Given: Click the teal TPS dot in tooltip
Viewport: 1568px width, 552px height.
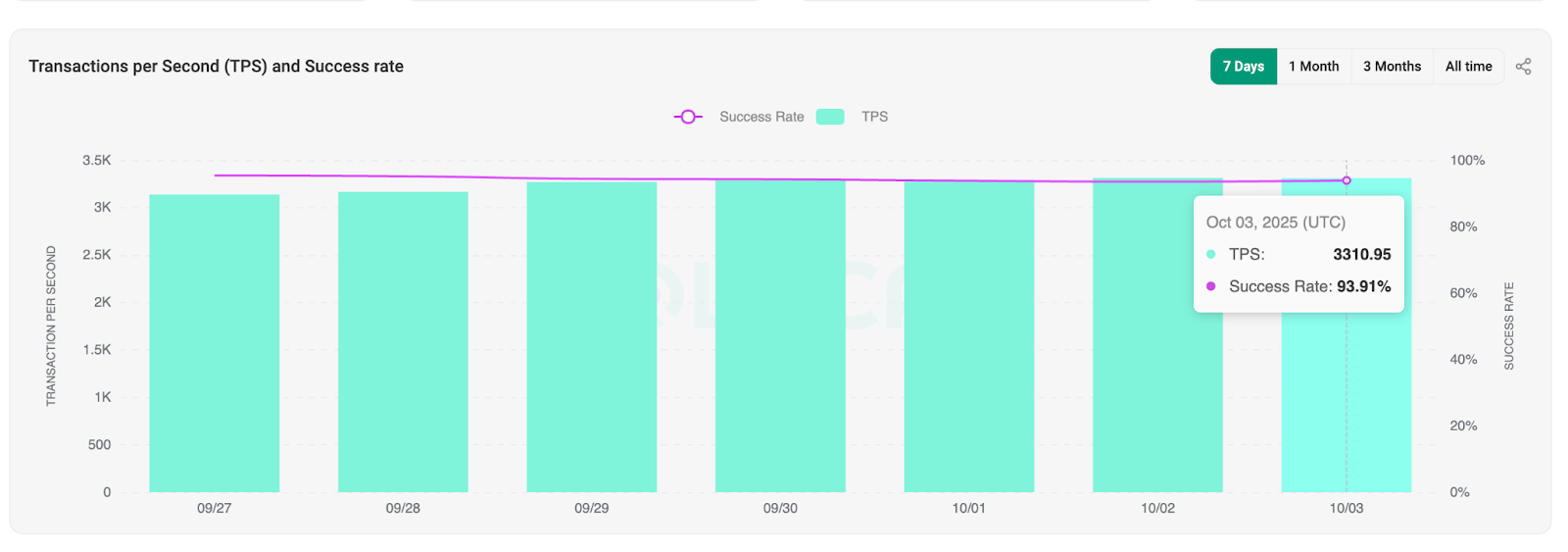Looking at the screenshot, I should [1211, 254].
